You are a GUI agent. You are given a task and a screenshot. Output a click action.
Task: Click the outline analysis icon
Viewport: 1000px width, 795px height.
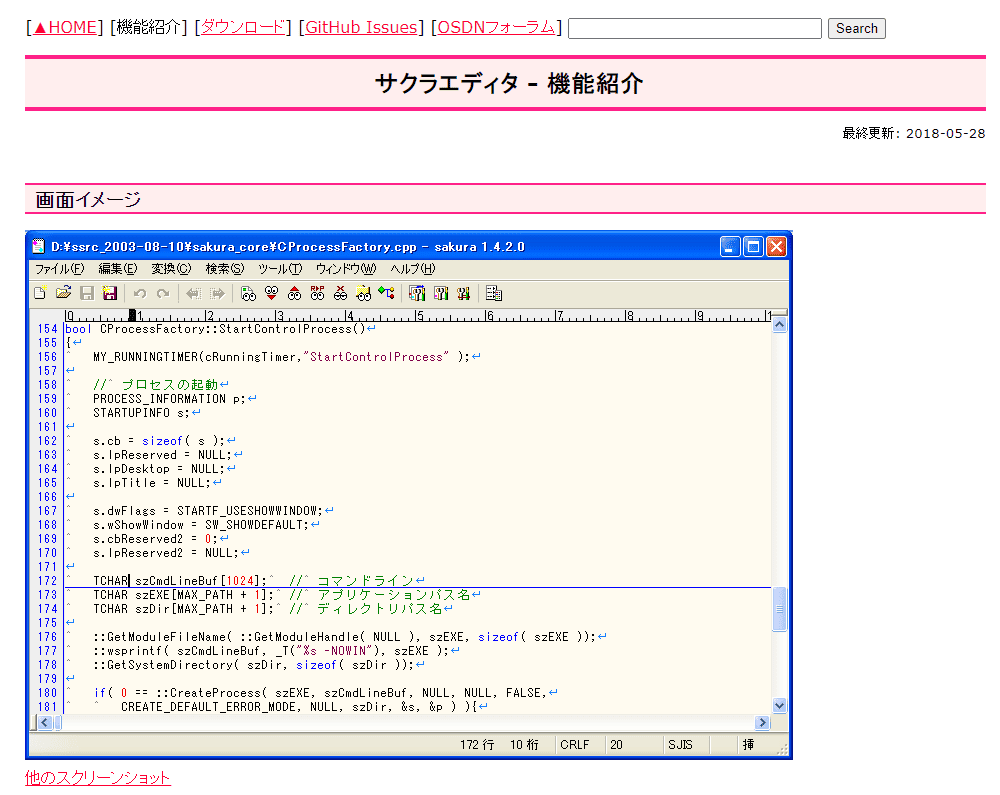click(386, 293)
